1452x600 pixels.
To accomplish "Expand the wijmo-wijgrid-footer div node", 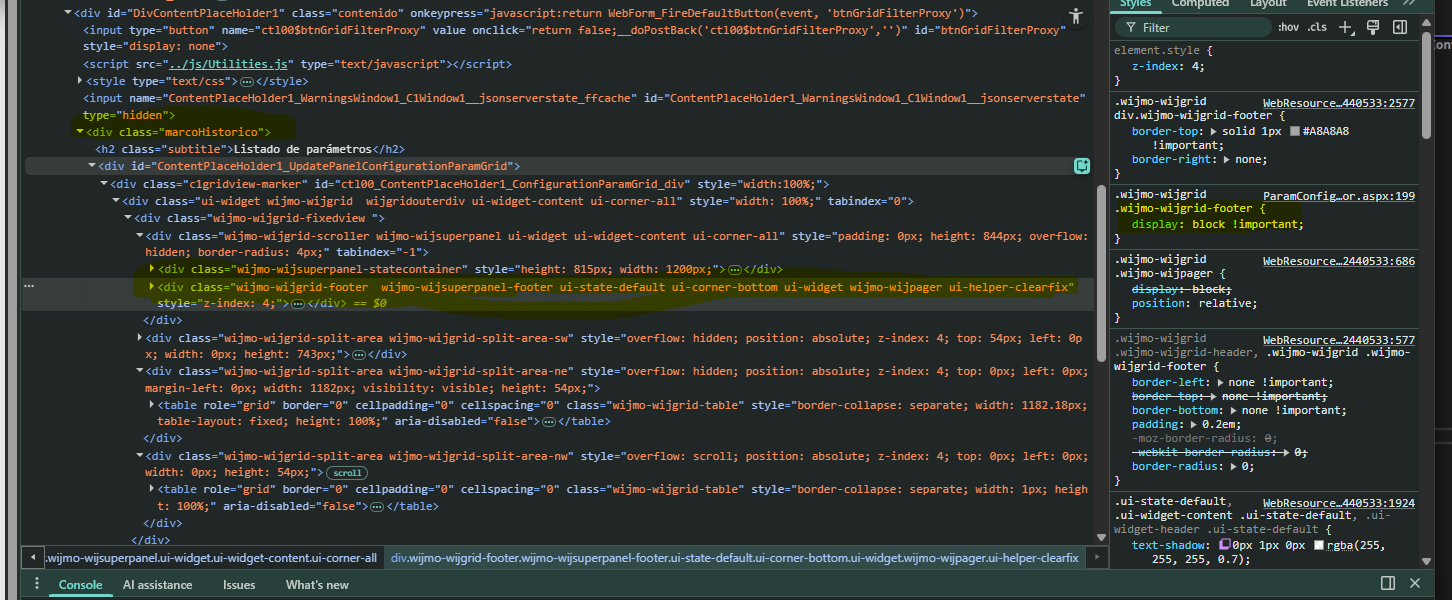I will point(152,287).
